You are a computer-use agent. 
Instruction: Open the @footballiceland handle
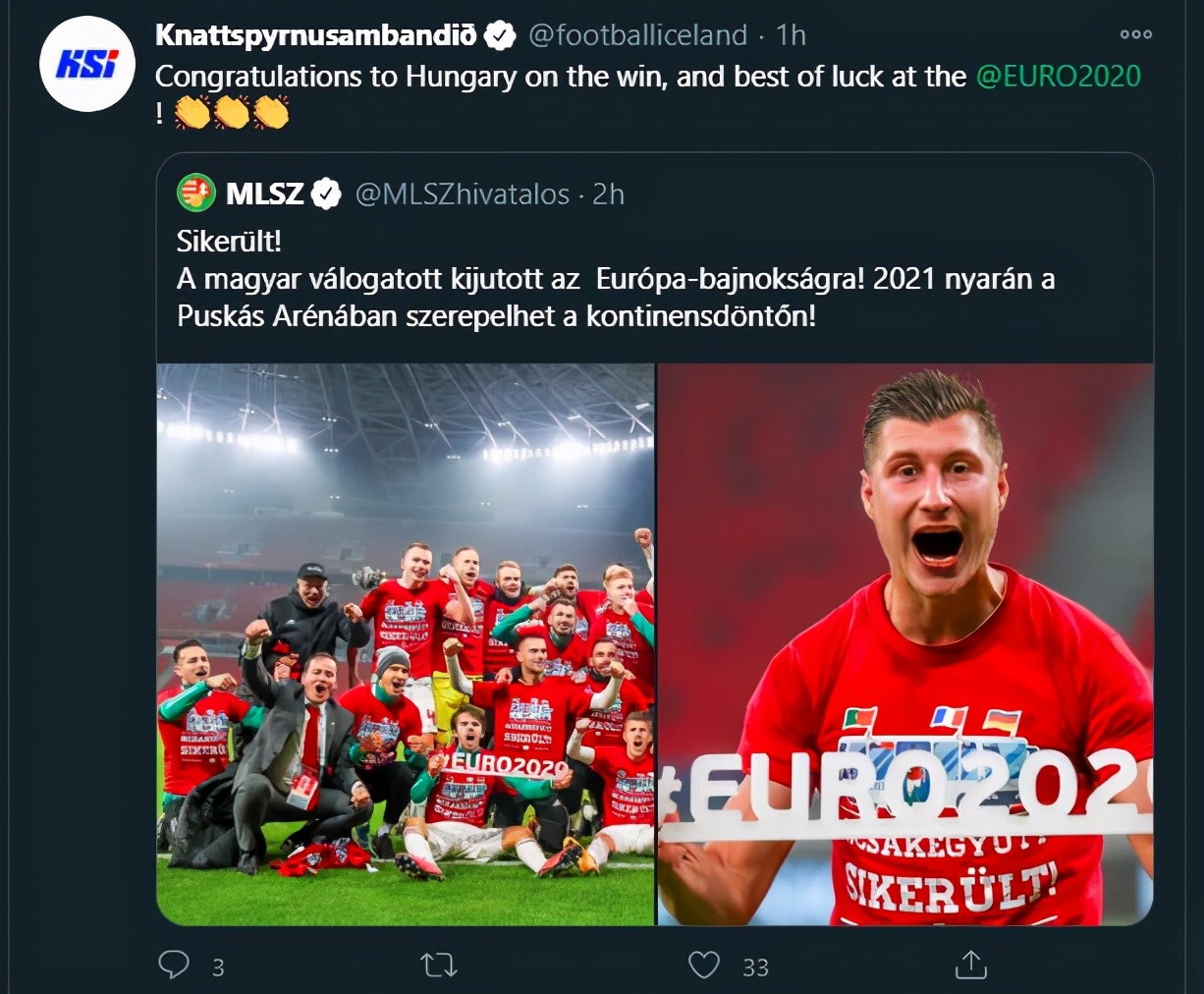click(637, 35)
